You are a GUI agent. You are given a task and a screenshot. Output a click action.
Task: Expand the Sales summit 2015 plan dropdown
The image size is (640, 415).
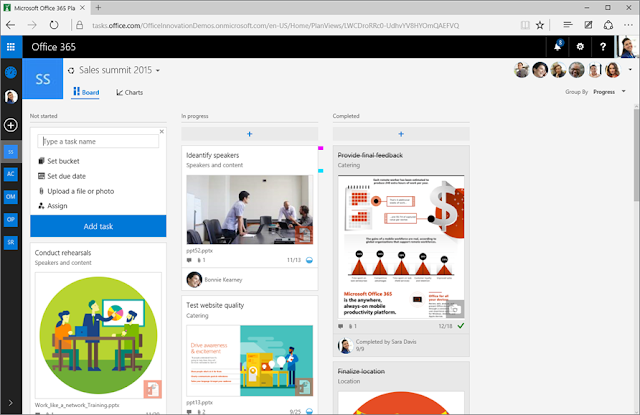(158, 71)
